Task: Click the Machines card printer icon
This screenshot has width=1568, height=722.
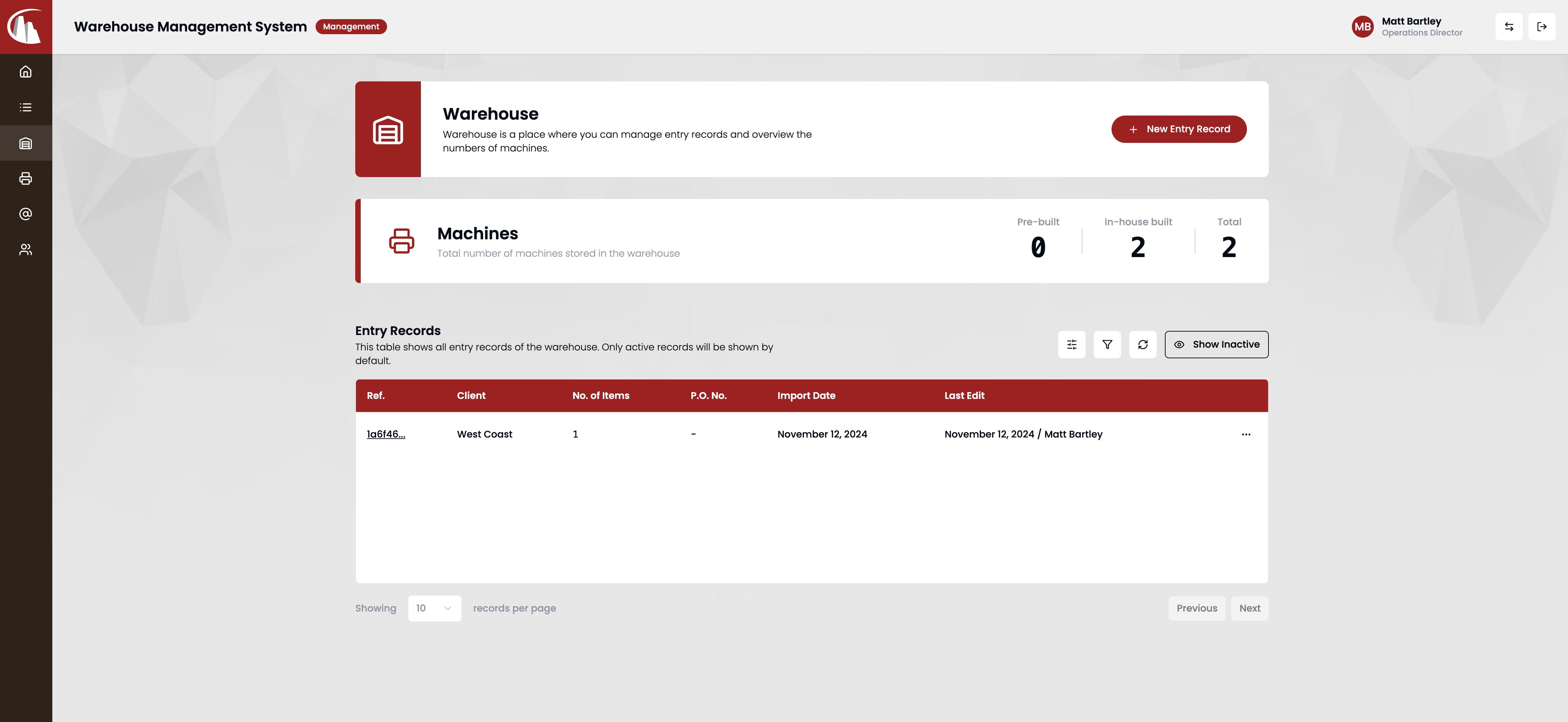Action: [x=401, y=241]
